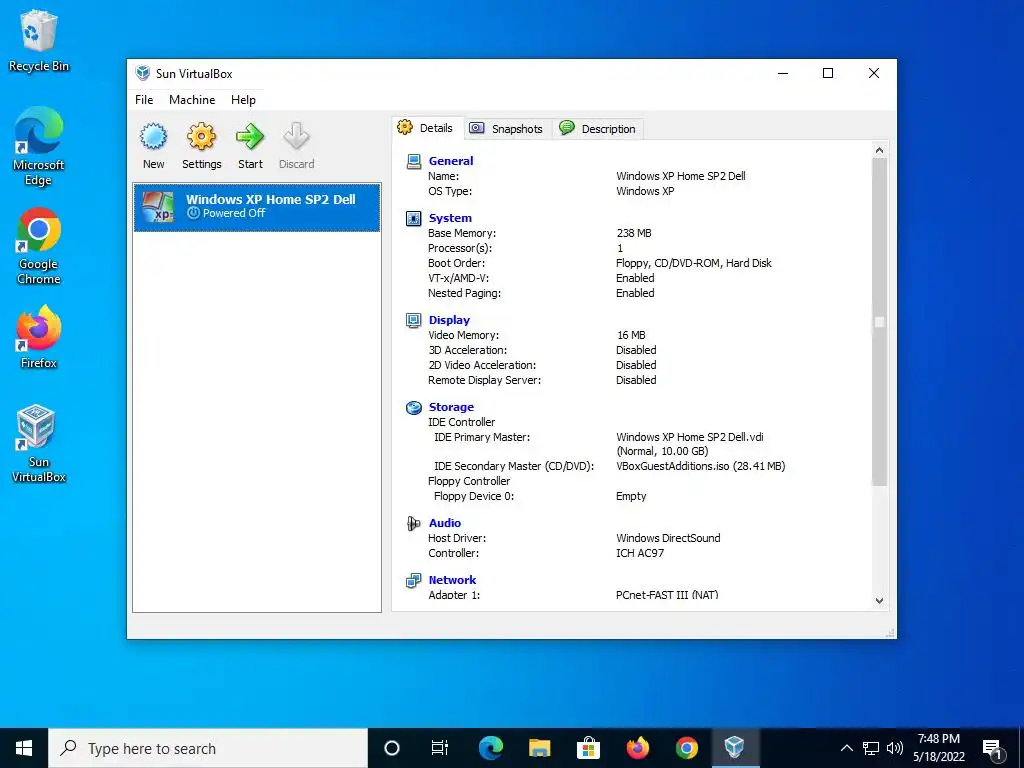Click the Type here to search box
The height and width of the screenshot is (768, 1024).
[x=208, y=748]
